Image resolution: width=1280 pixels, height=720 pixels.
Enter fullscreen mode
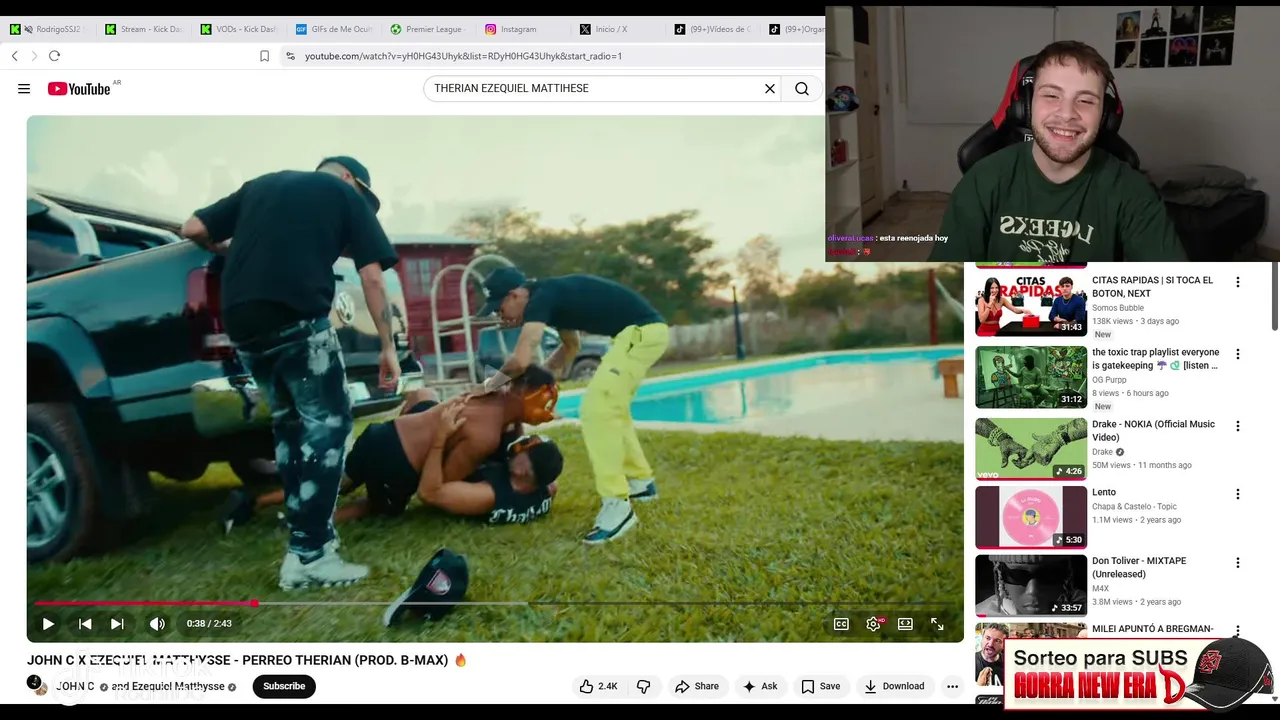coord(937,624)
